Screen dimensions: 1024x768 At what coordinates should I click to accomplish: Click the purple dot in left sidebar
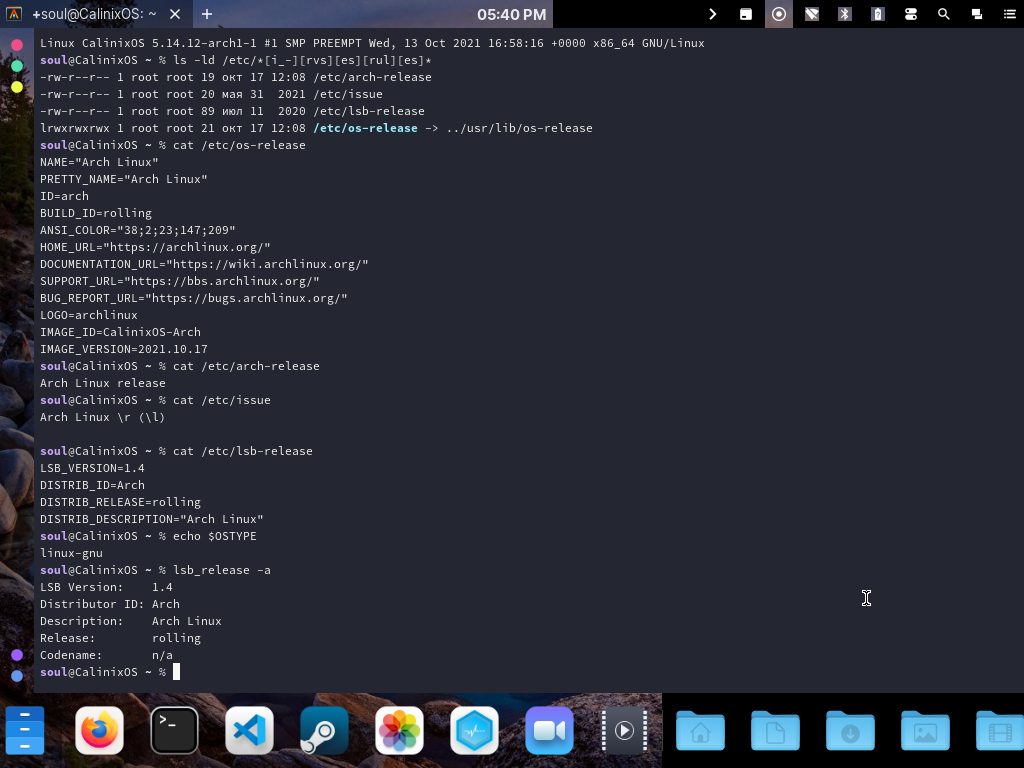click(x=17, y=655)
